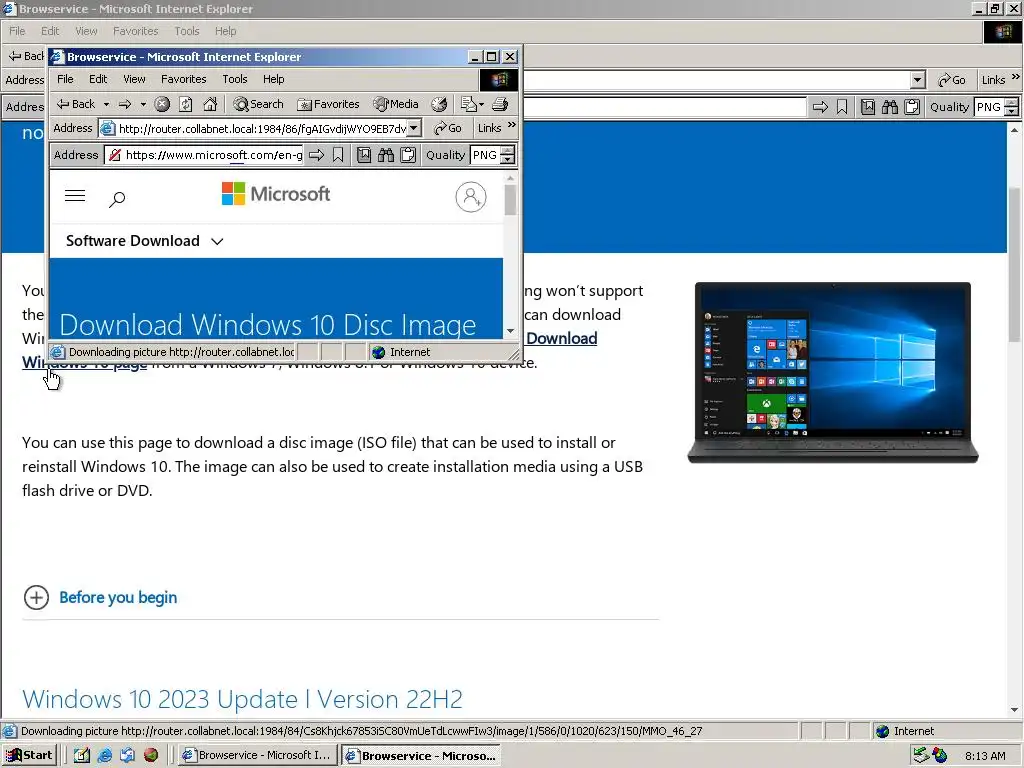This screenshot has width=1024, height=768.
Task: Click Browservice bookmark icon in front window
Action: click(x=338, y=155)
